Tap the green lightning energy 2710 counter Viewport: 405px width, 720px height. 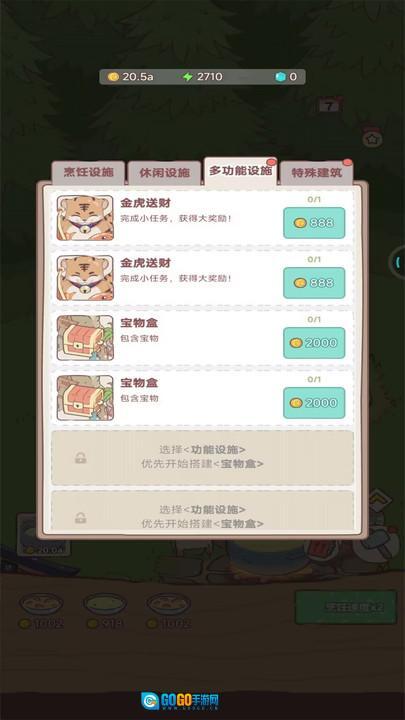coord(202,77)
